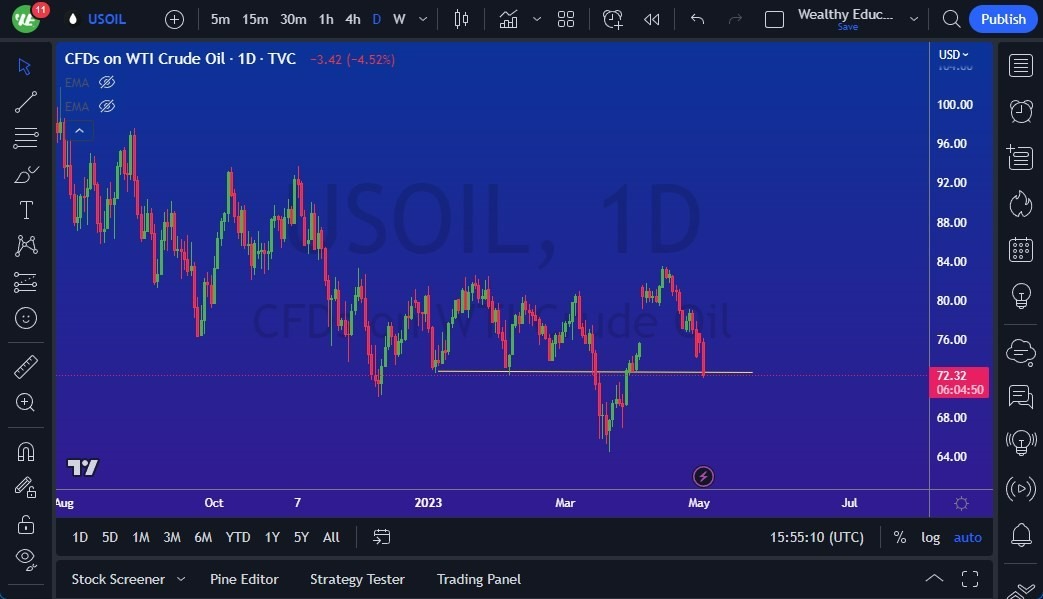The image size is (1043, 599).
Task: Activate Bar Replay rewind mode
Action: click(651, 19)
